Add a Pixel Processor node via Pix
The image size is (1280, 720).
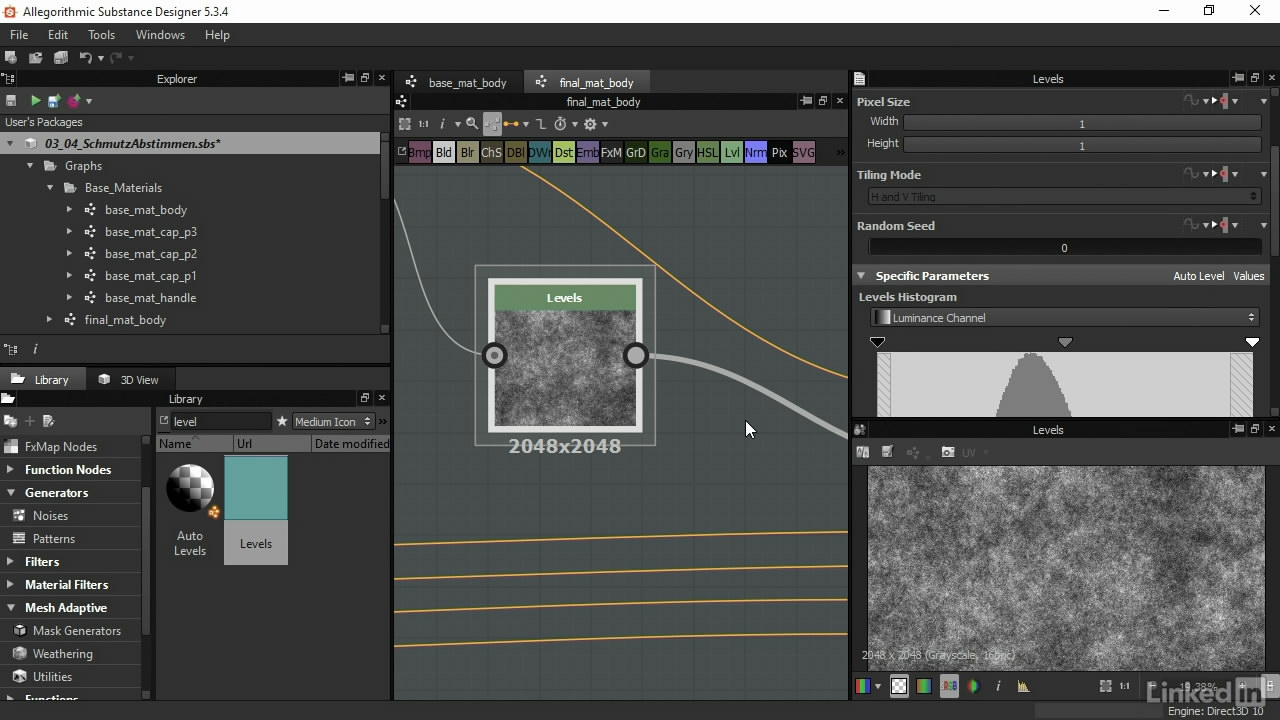[779, 153]
